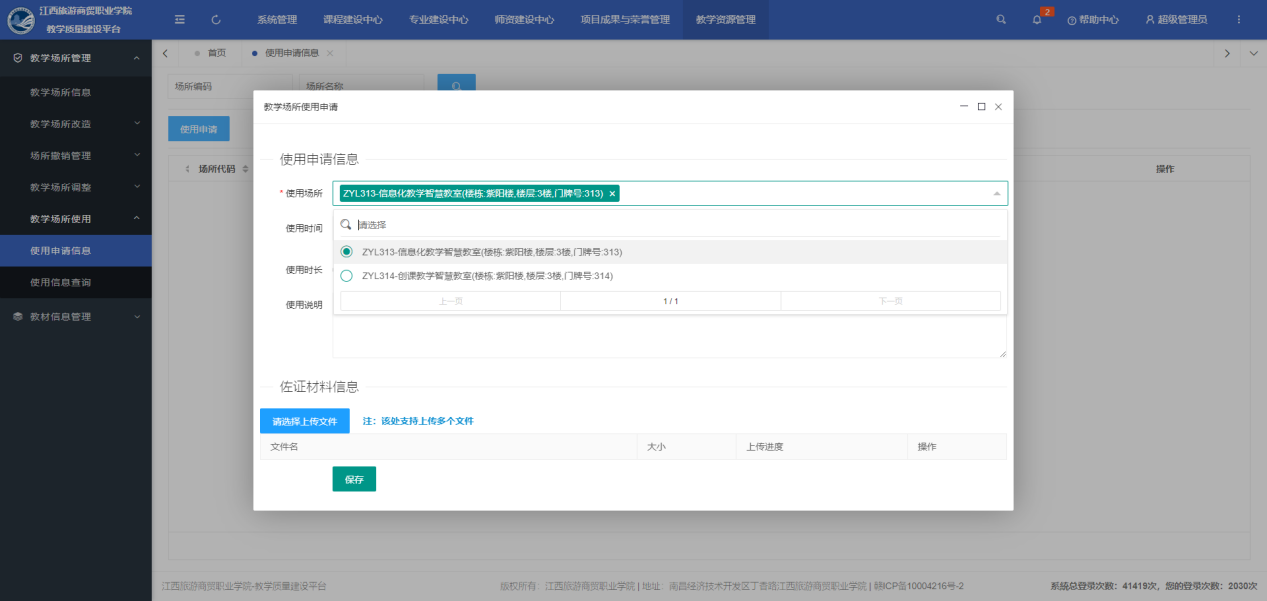Collapse the 教学场所使用 submenu
The image size is (1267, 601).
[x=137, y=219]
